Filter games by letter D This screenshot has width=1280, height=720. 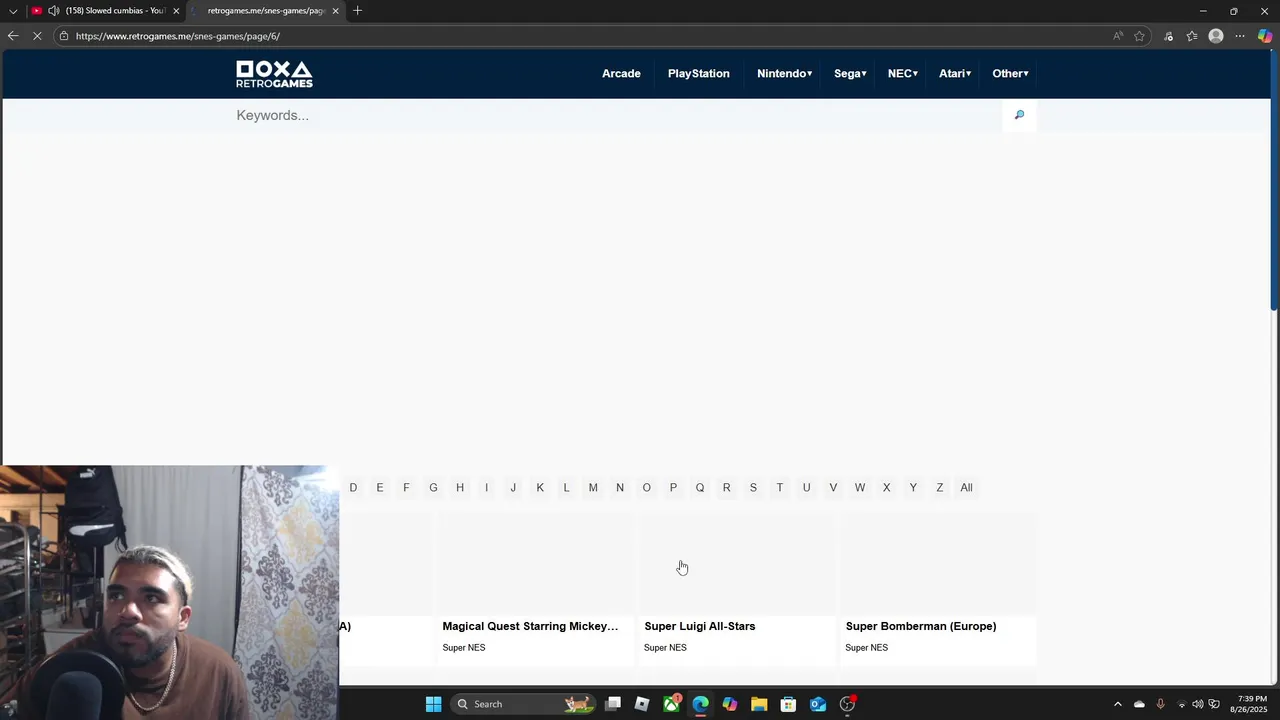click(x=353, y=488)
